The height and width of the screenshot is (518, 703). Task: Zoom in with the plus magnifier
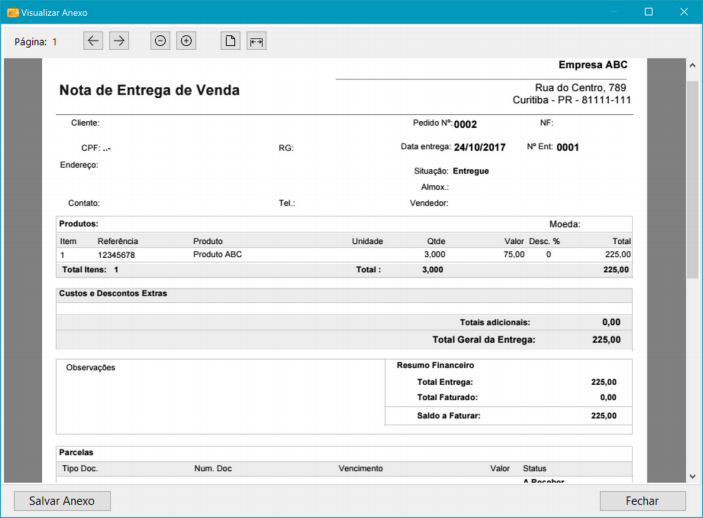186,41
